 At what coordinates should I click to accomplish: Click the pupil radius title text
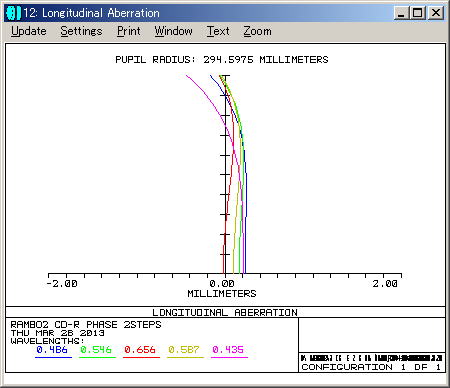222,60
